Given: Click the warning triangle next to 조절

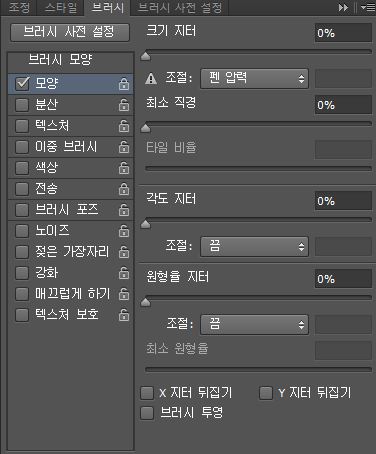Looking at the screenshot, I should 151,79.
